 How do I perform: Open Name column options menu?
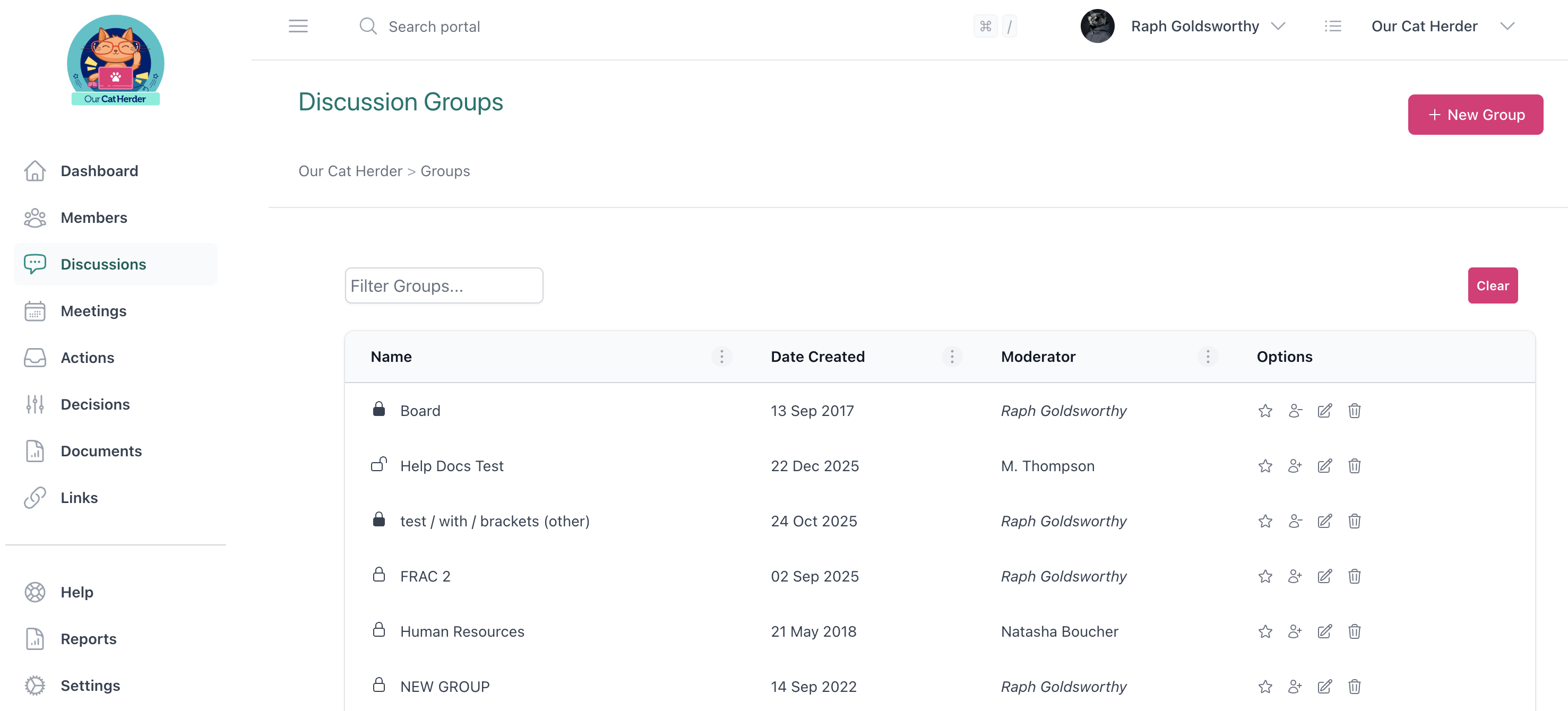tap(721, 357)
